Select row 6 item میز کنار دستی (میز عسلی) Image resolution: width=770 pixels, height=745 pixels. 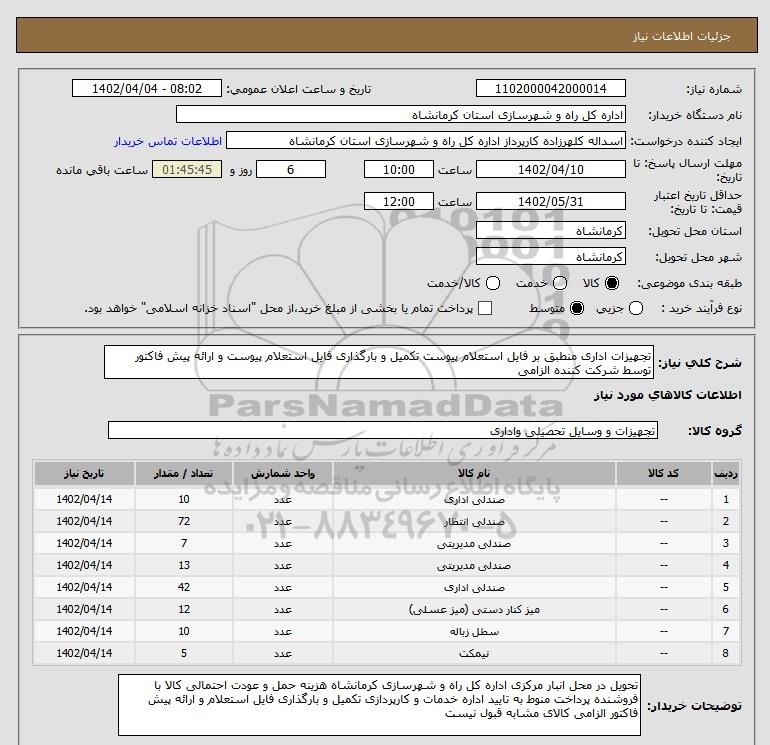(474, 609)
